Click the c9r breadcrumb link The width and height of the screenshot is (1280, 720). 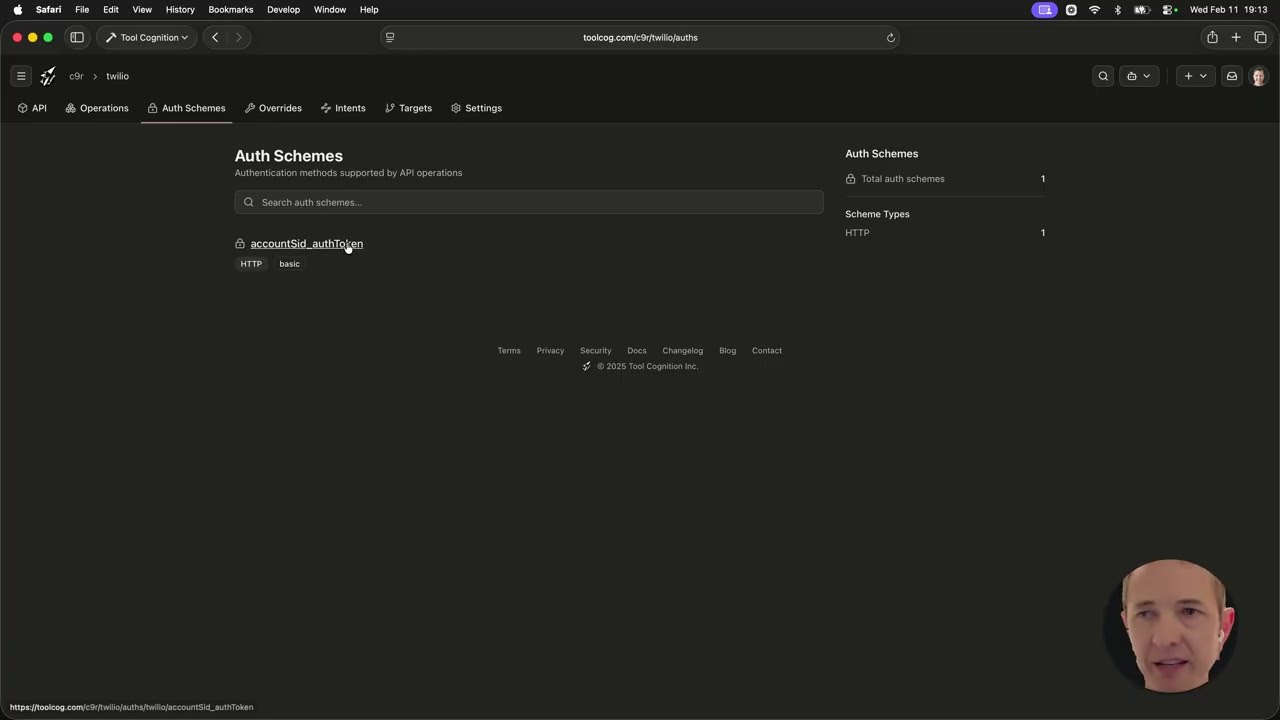click(x=76, y=76)
